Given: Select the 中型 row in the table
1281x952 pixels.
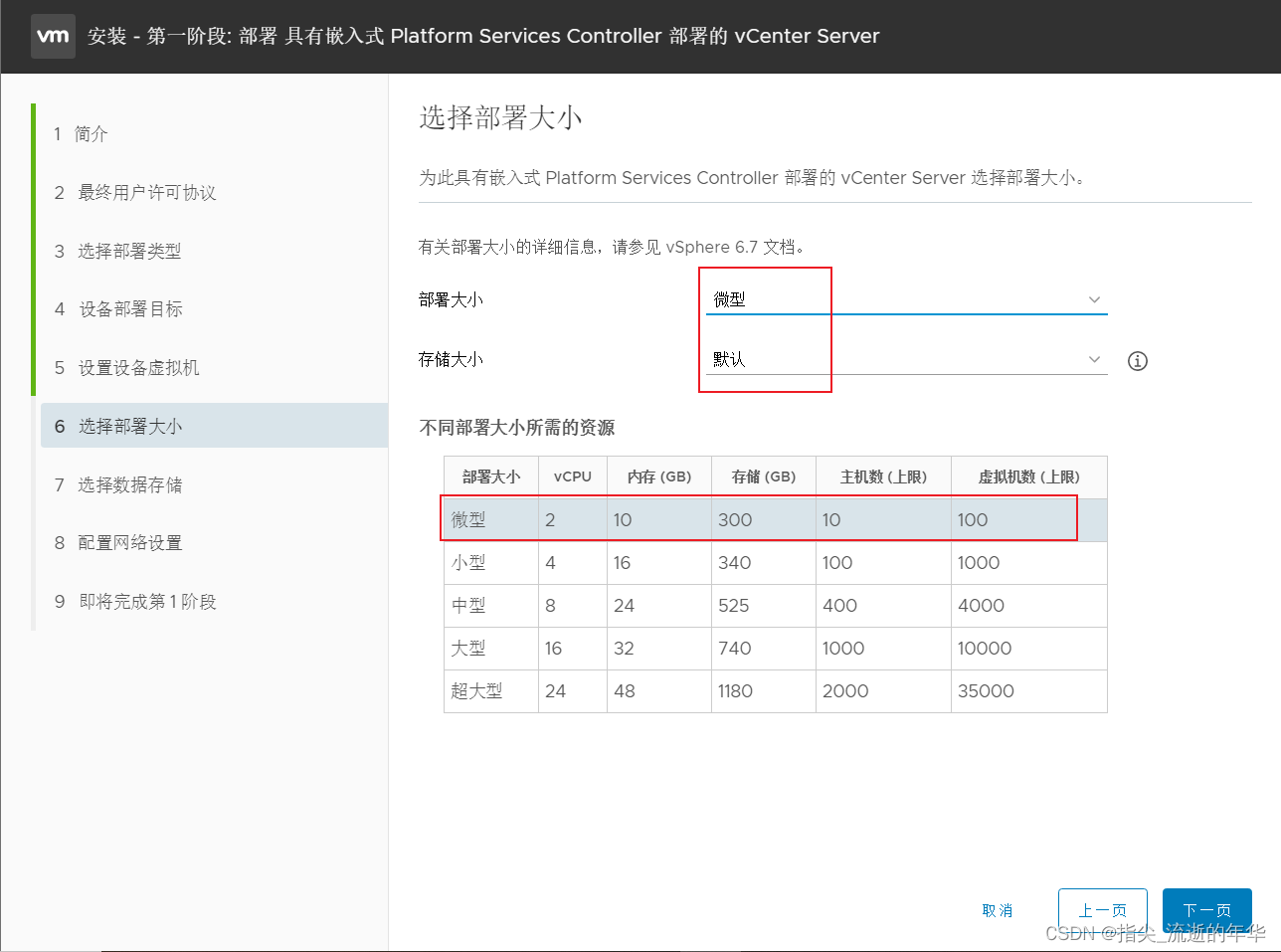Looking at the screenshot, I should 776,605.
